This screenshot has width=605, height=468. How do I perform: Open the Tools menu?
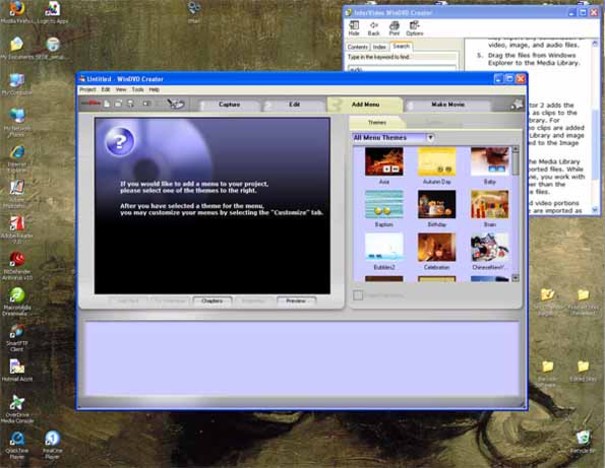click(137, 90)
